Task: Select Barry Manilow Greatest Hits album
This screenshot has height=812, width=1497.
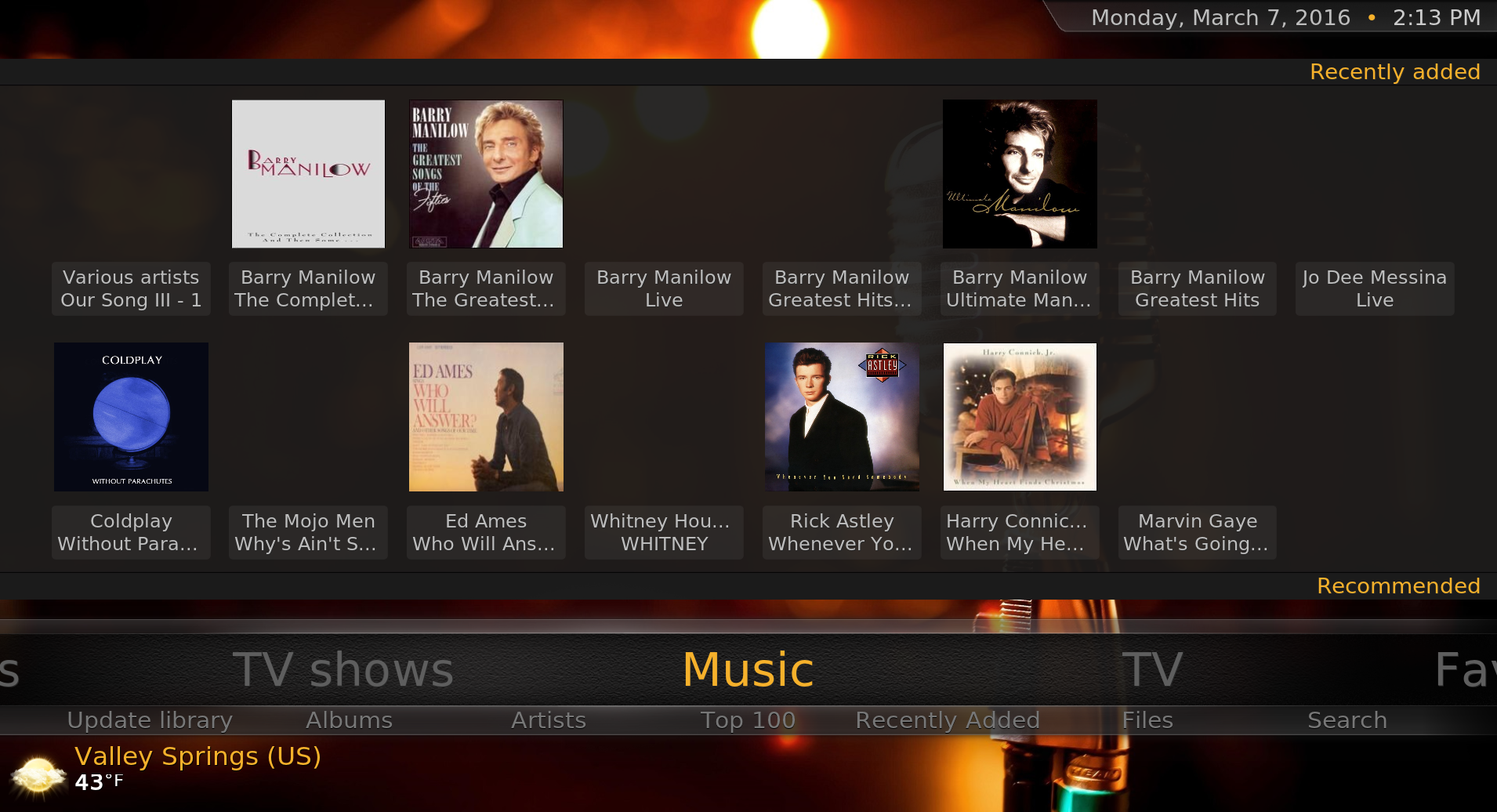Action: click(x=1198, y=288)
